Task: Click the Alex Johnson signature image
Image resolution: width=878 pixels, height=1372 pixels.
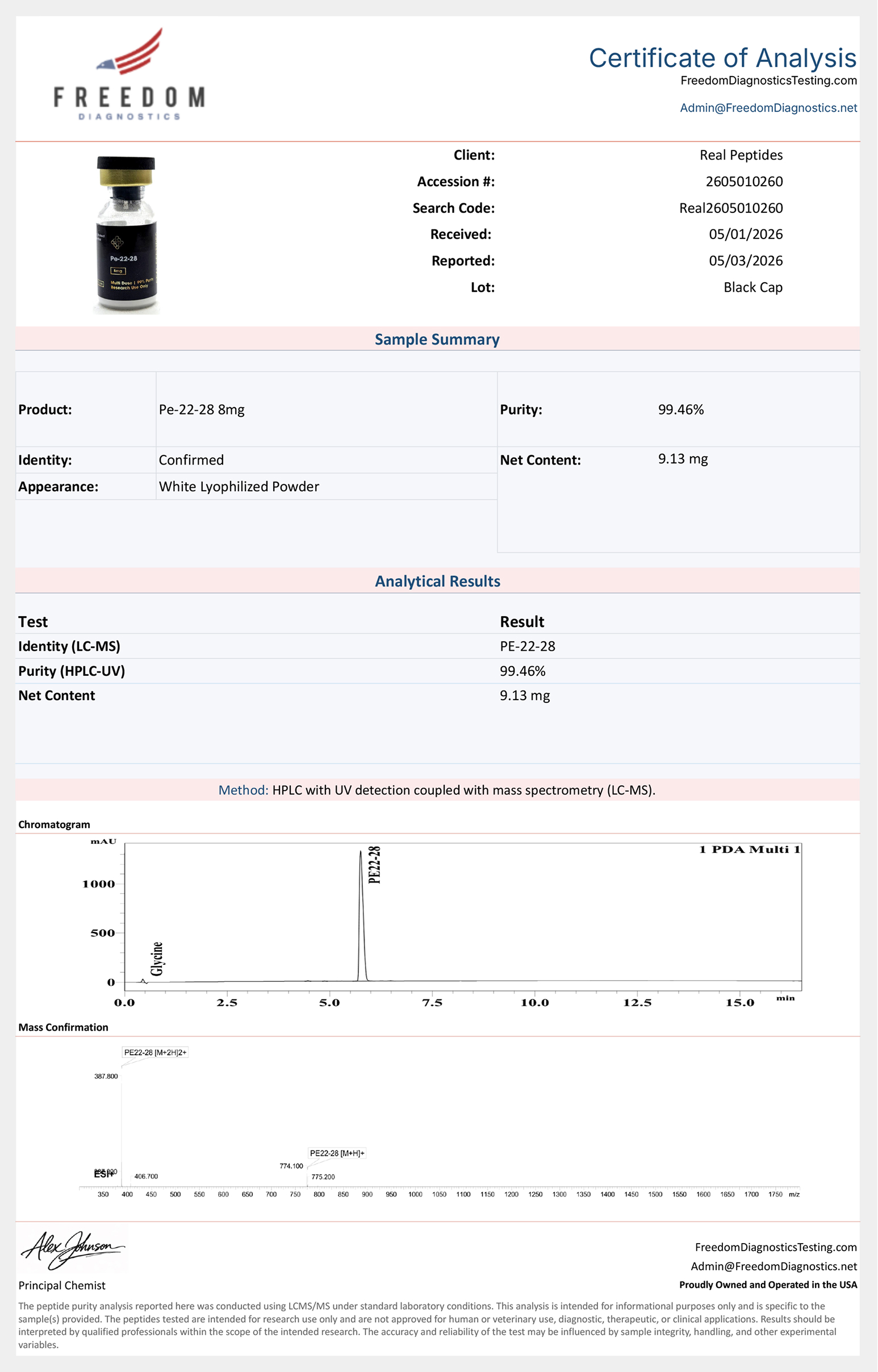Action: click(x=73, y=1249)
